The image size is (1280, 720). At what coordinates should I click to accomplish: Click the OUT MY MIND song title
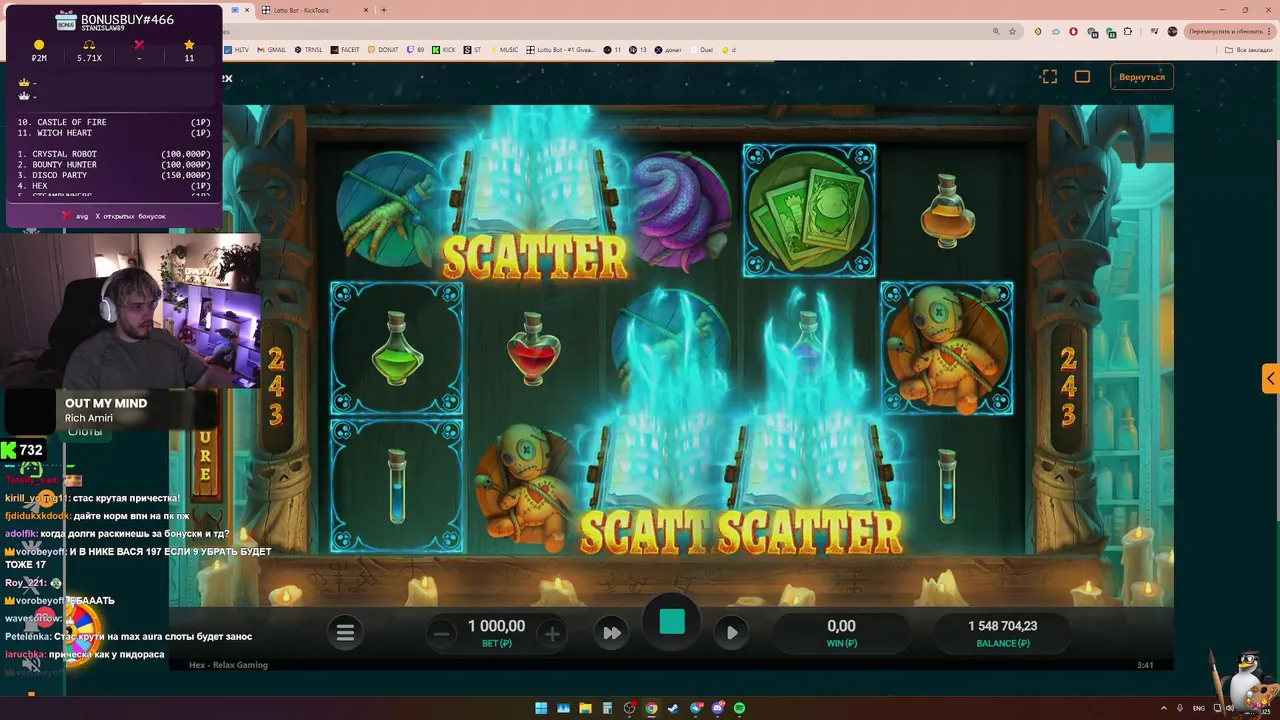coord(106,403)
